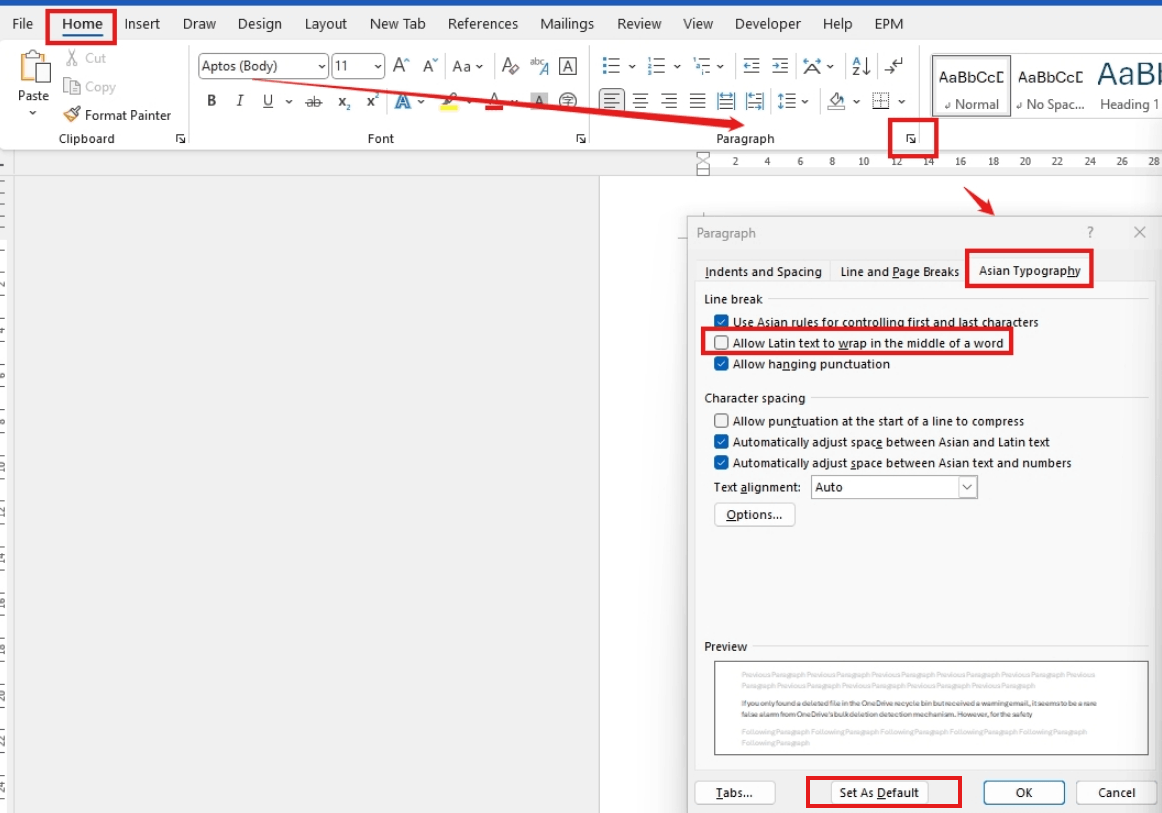Increase paragraph indent
The width and height of the screenshot is (1162, 813).
(780, 66)
